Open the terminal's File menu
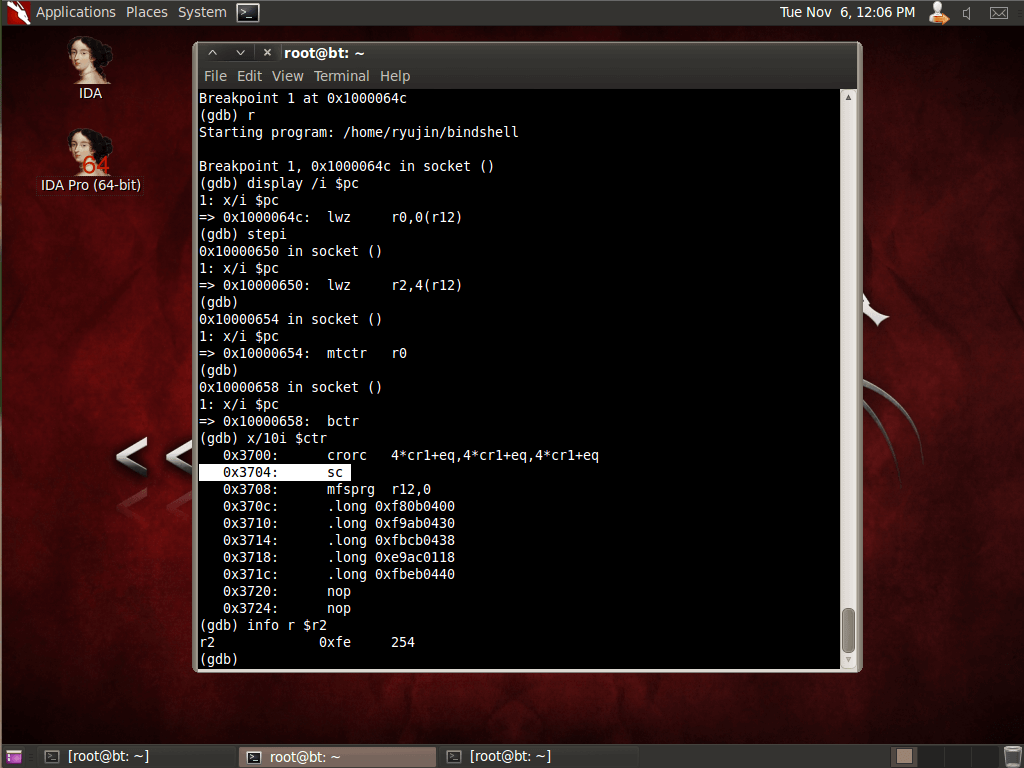Screen dimensions: 1024x768 tap(215, 76)
